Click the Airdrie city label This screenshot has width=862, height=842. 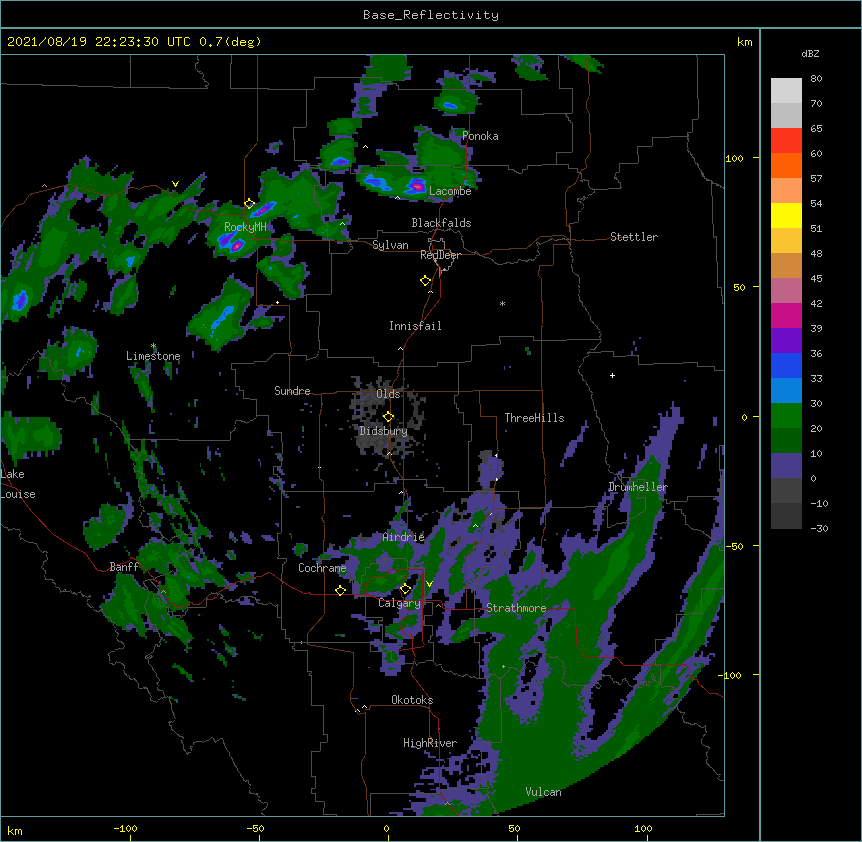click(404, 537)
